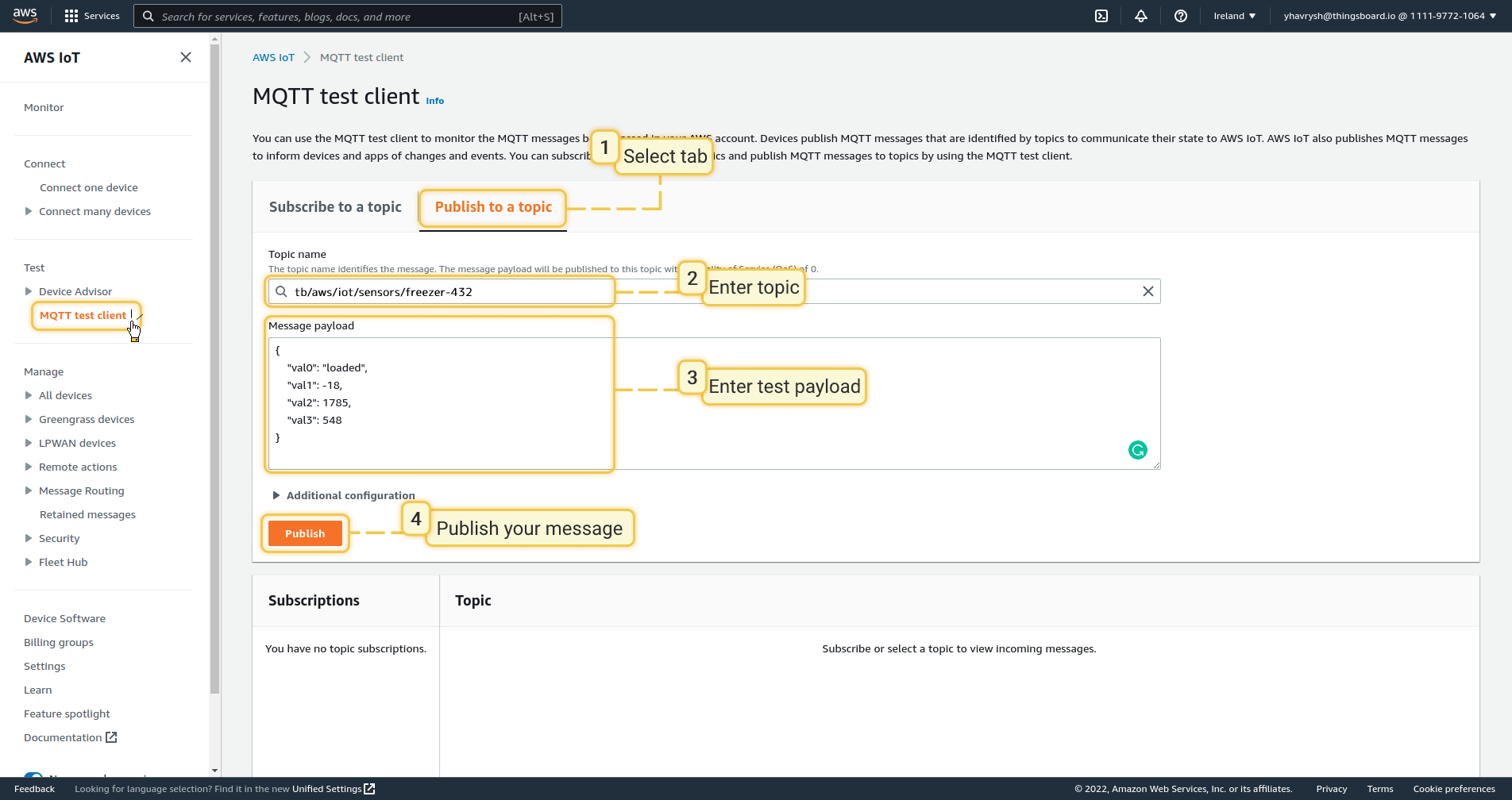1512x800 pixels.
Task: Click the Info link beside title
Action: [x=434, y=101]
